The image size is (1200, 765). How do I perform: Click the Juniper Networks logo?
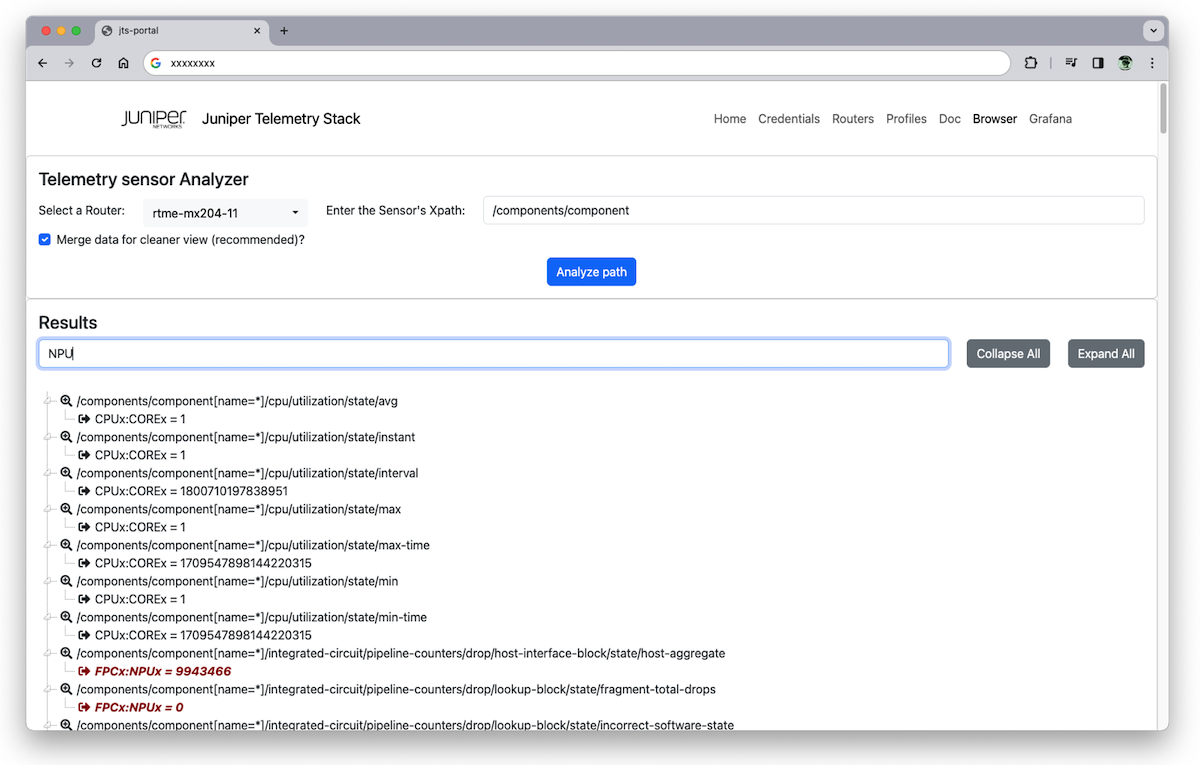pyautogui.click(x=152, y=118)
